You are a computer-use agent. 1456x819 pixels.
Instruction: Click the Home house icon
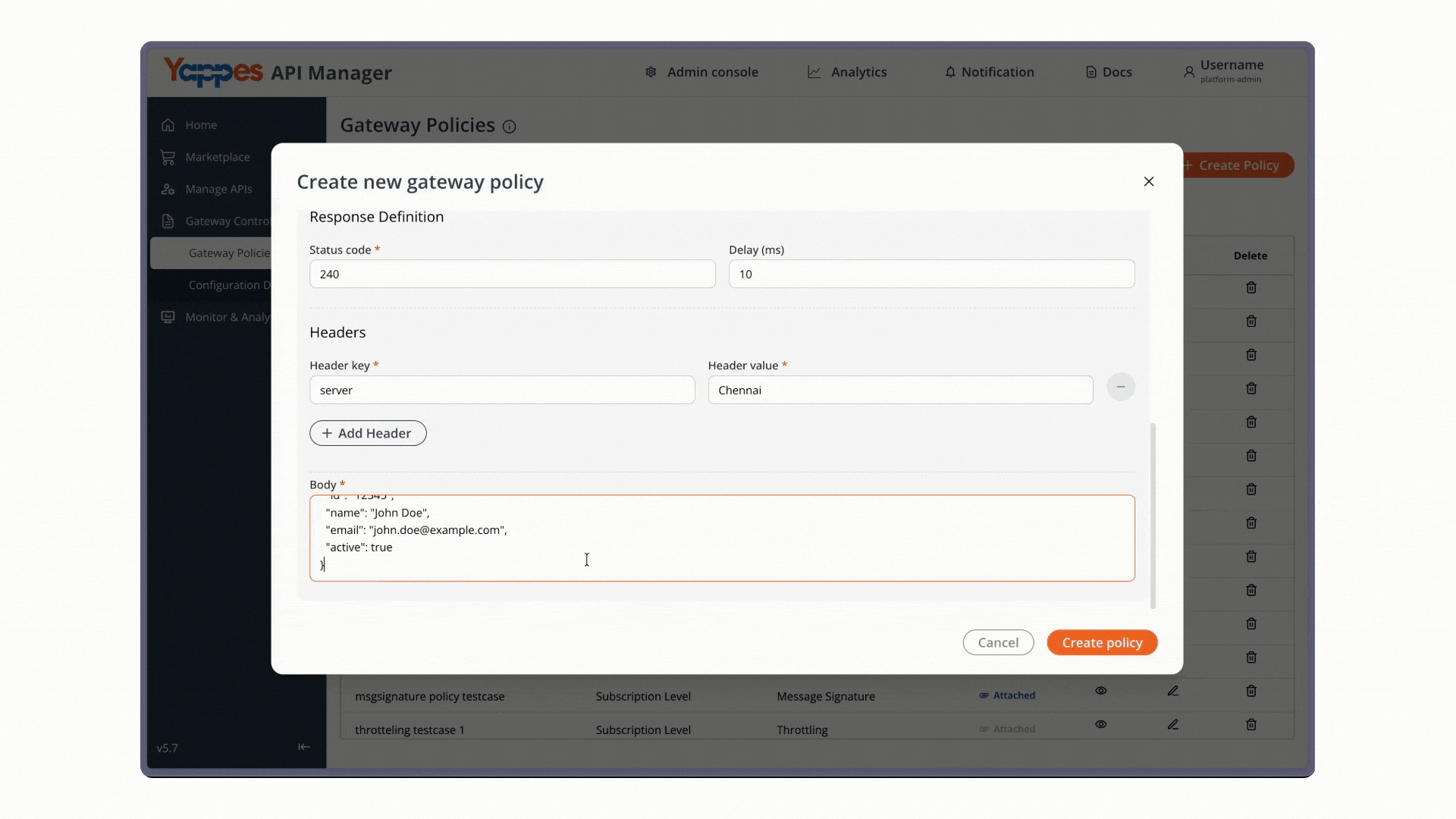pyautogui.click(x=168, y=125)
